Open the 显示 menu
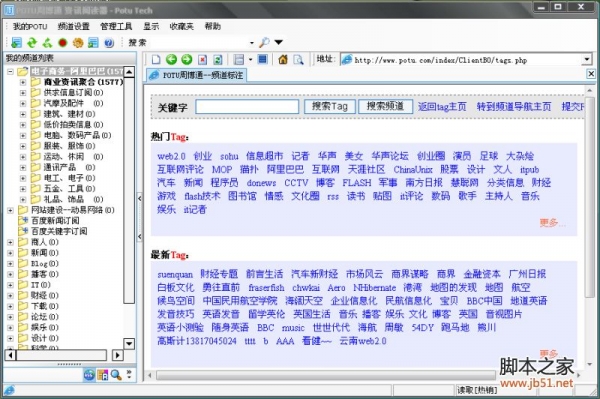The height and width of the screenshot is (399, 600). point(151,26)
